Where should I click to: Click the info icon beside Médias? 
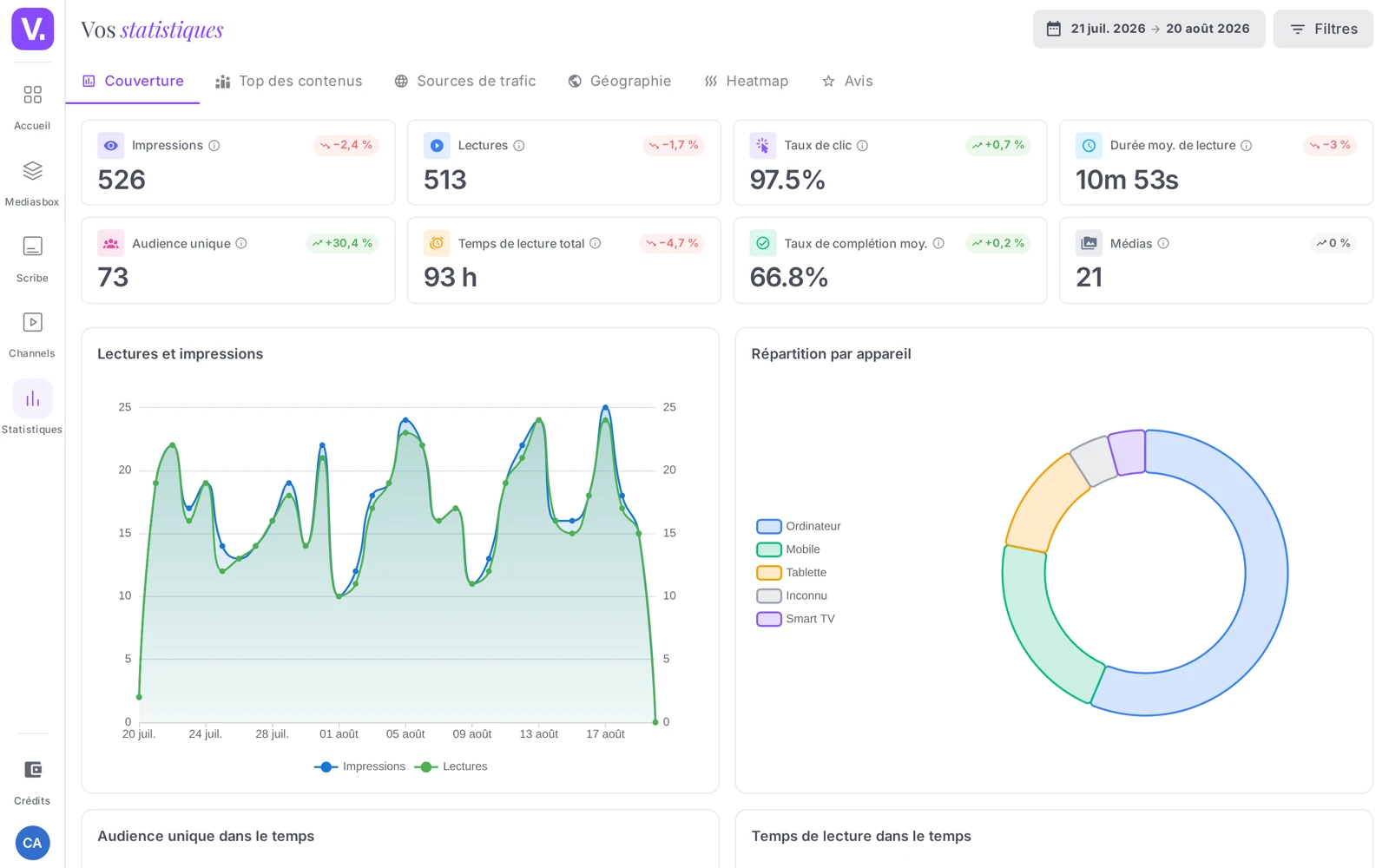tap(1163, 243)
